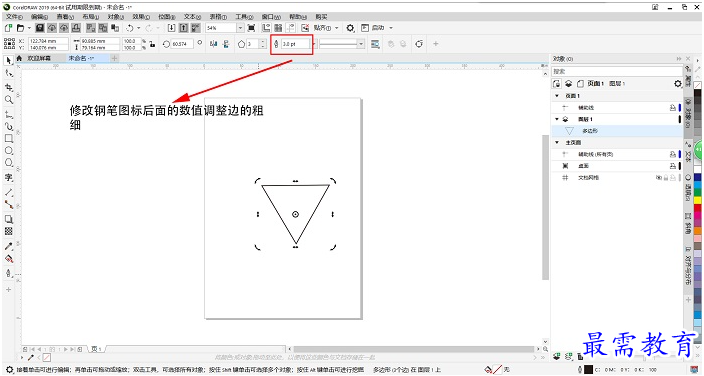
Task: Select the Crop tool
Action: pos(9,87)
